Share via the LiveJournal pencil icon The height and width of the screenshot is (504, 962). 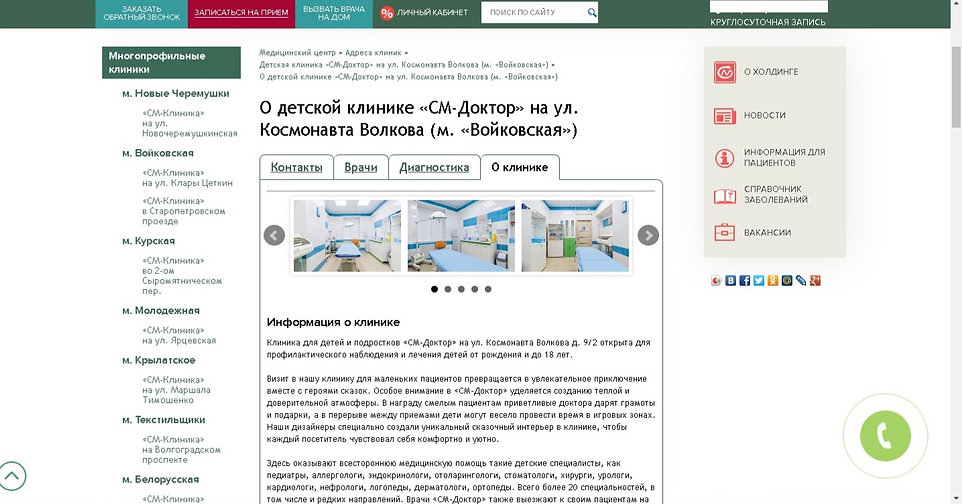click(801, 281)
